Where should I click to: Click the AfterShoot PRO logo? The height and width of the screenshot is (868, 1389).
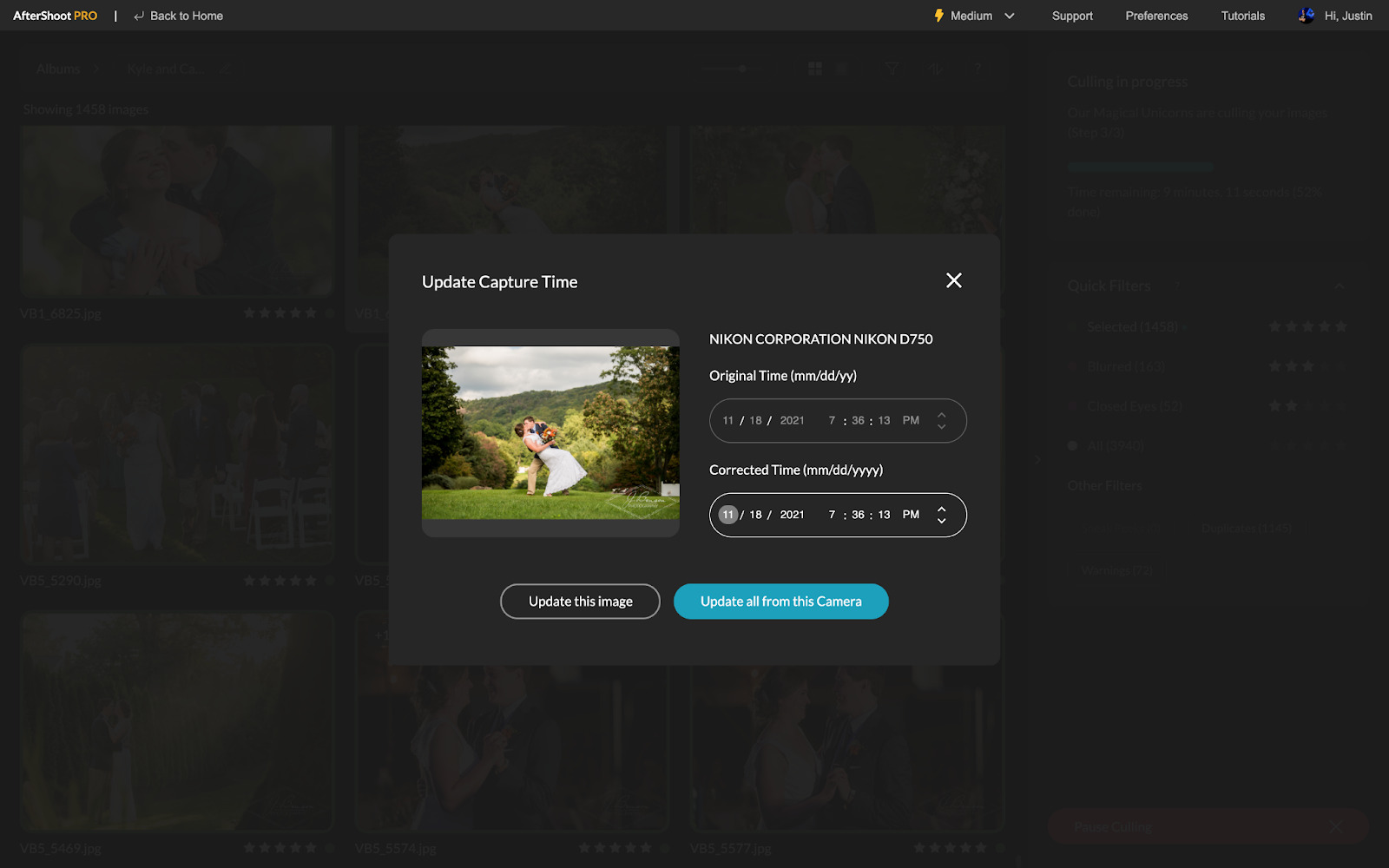55,16
